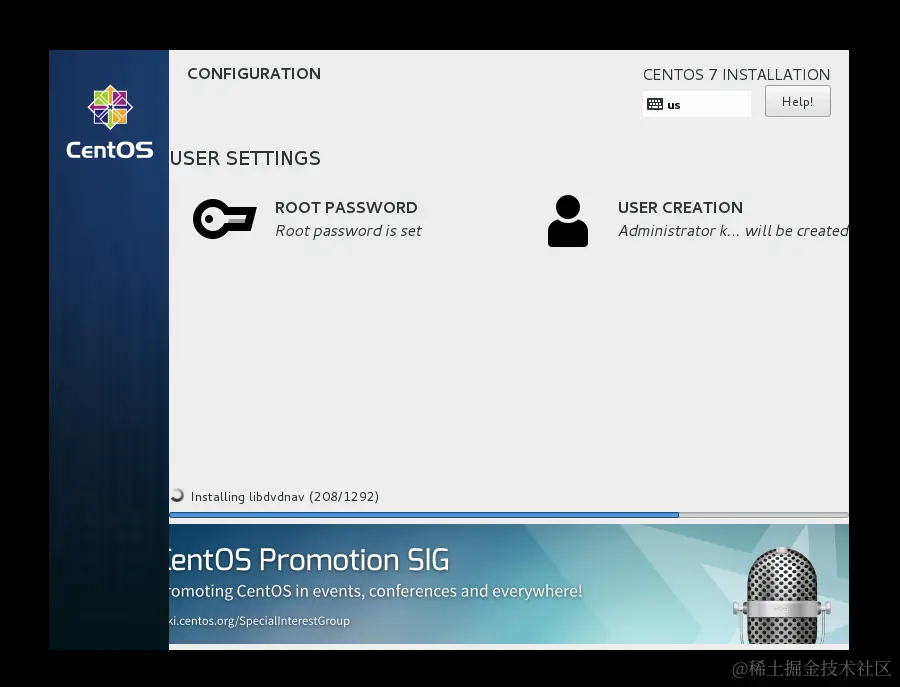Image resolution: width=900 pixels, height=687 pixels.
Task: Click the keyboard layout icon
Action: (655, 104)
